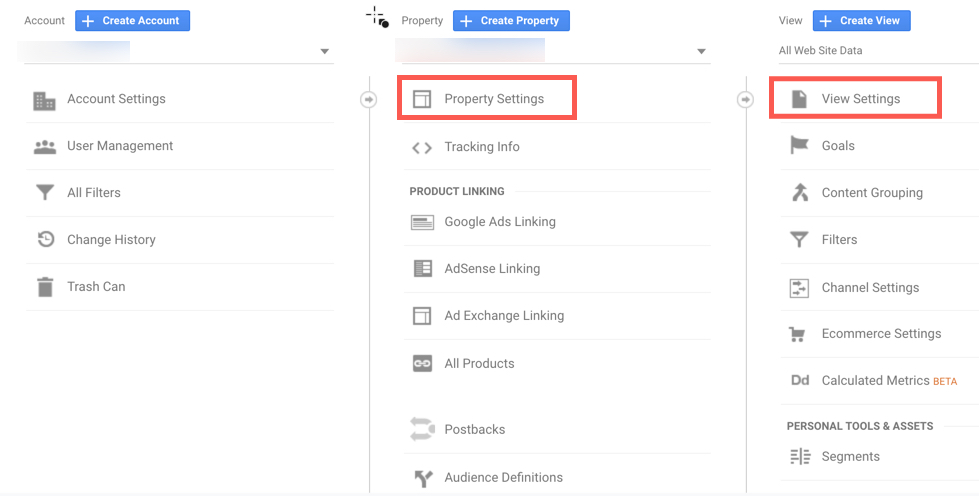Expand the Property selector dropdown
Viewport: 979px width, 496px height.
click(x=701, y=52)
